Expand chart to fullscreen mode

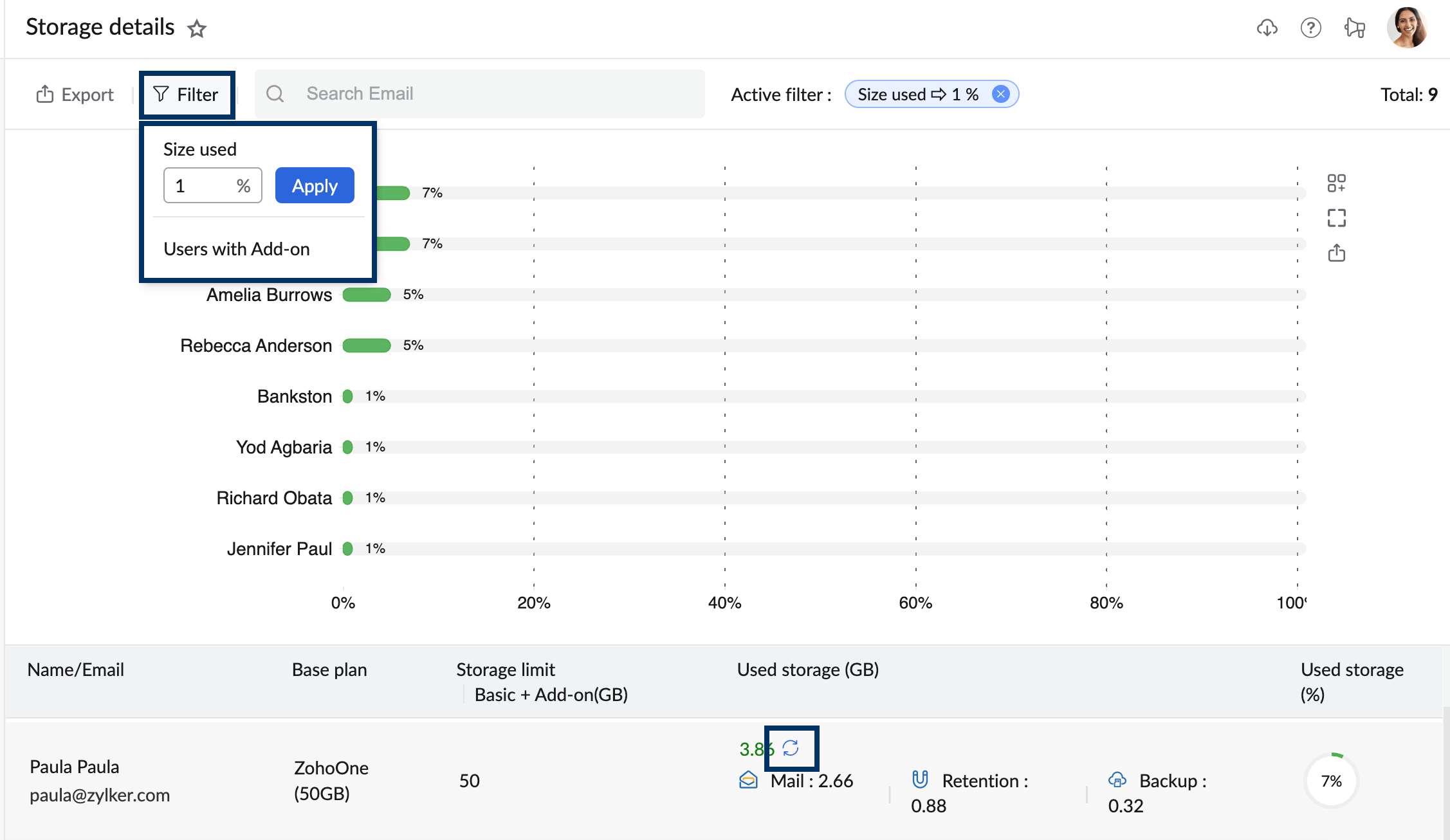click(x=1337, y=219)
